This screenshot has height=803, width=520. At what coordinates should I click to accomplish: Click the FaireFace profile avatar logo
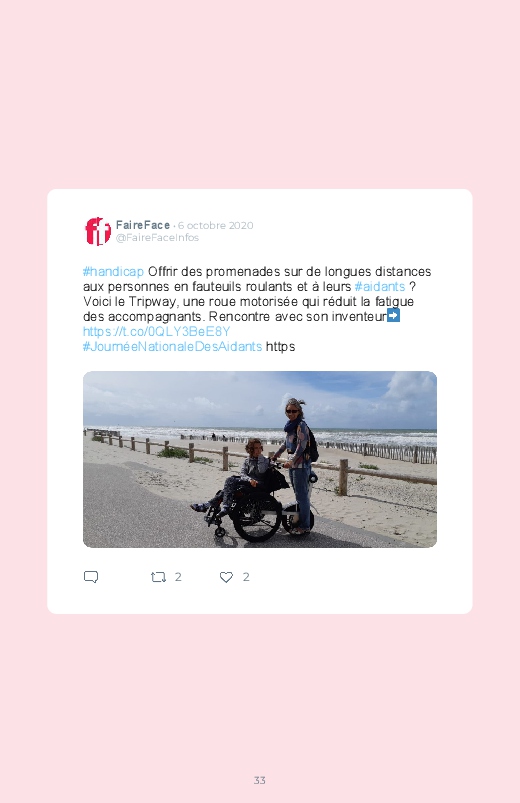[x=97, y=231]
